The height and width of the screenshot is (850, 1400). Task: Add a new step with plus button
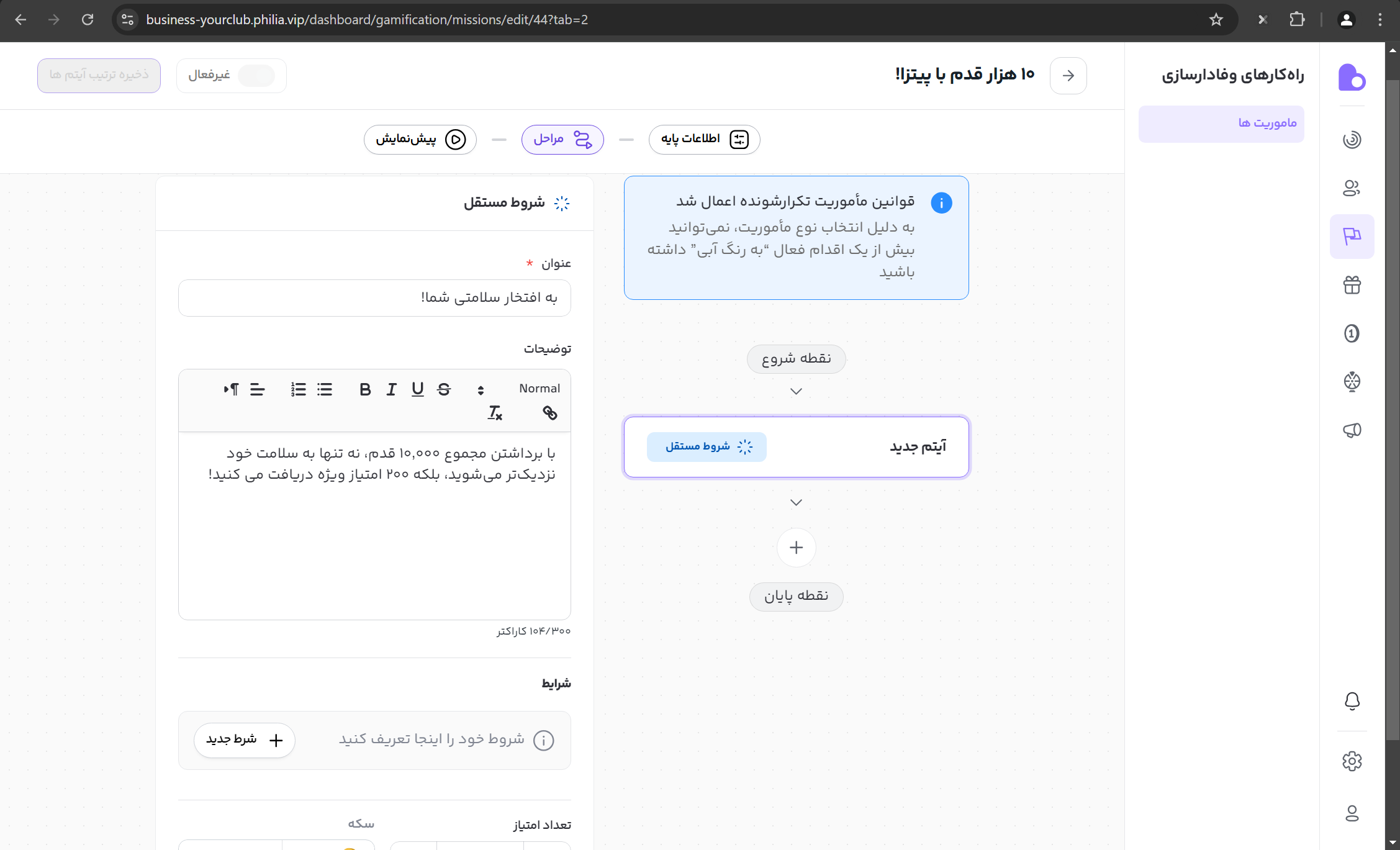pyautogui.click(x=796, y=548)
